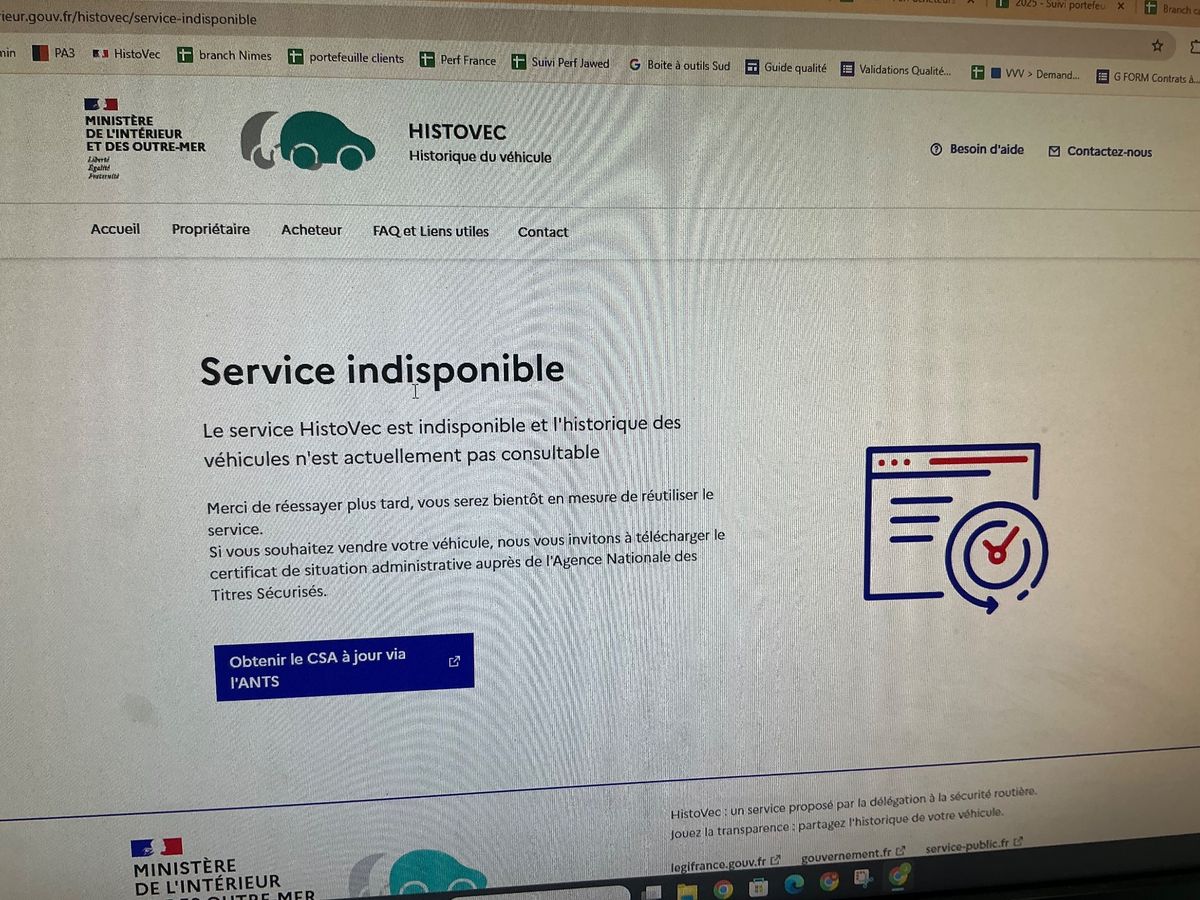Open the branch Nimes sheet bookmark
Screen dimensions: 1200x900
224,55
